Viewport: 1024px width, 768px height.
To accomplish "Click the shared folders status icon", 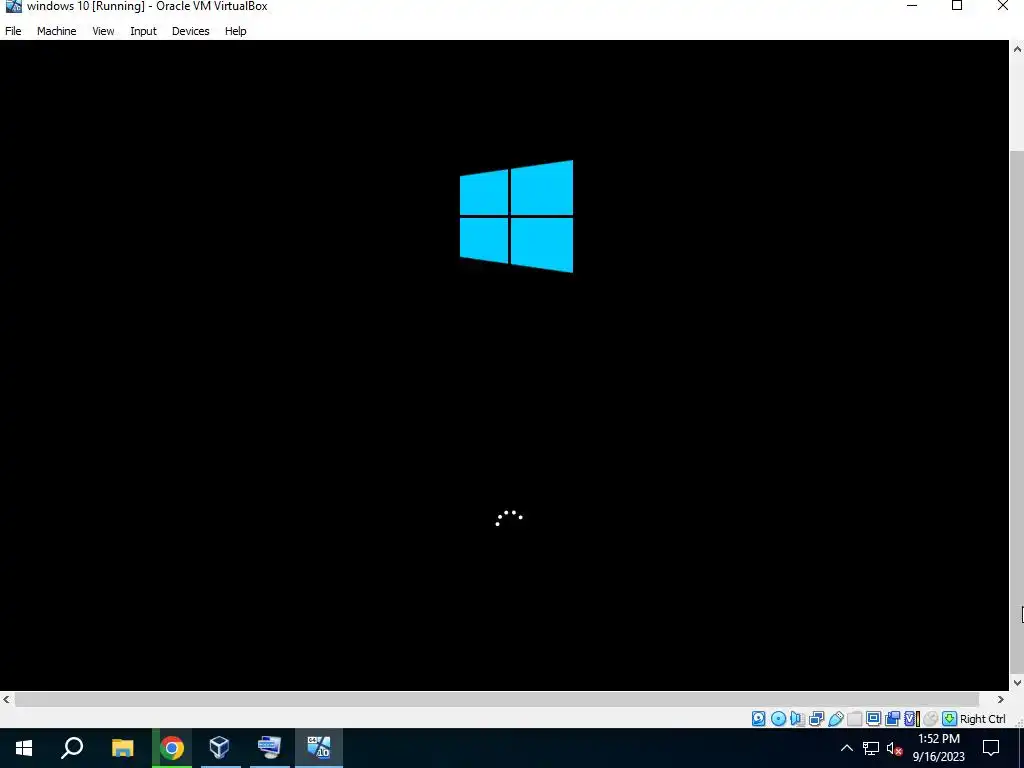I will point(854,718).
